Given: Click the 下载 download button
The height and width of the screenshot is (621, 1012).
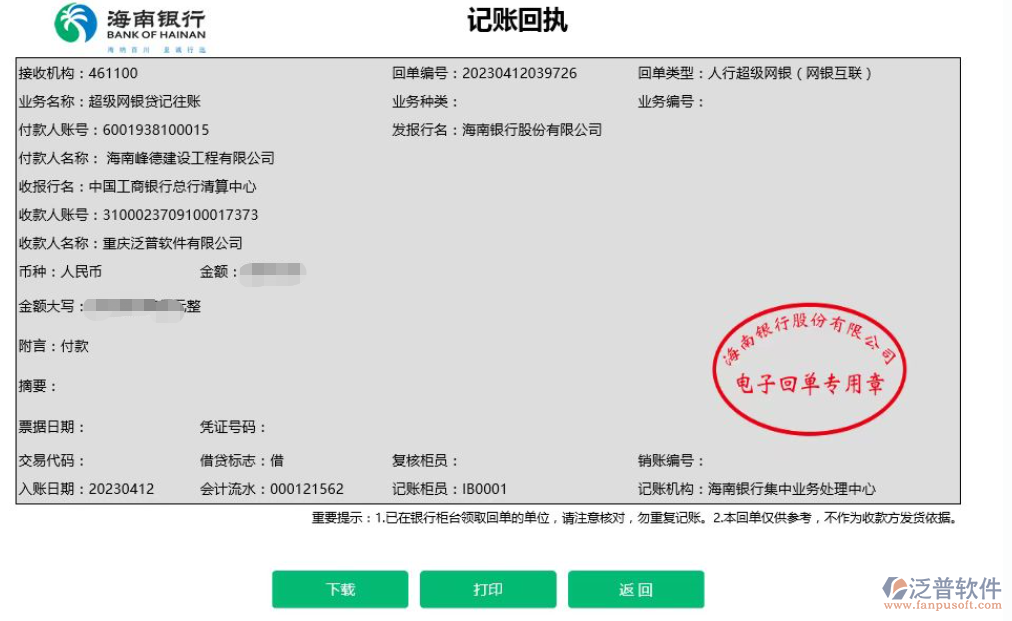Looking at the screenshot, I should 339,589.
